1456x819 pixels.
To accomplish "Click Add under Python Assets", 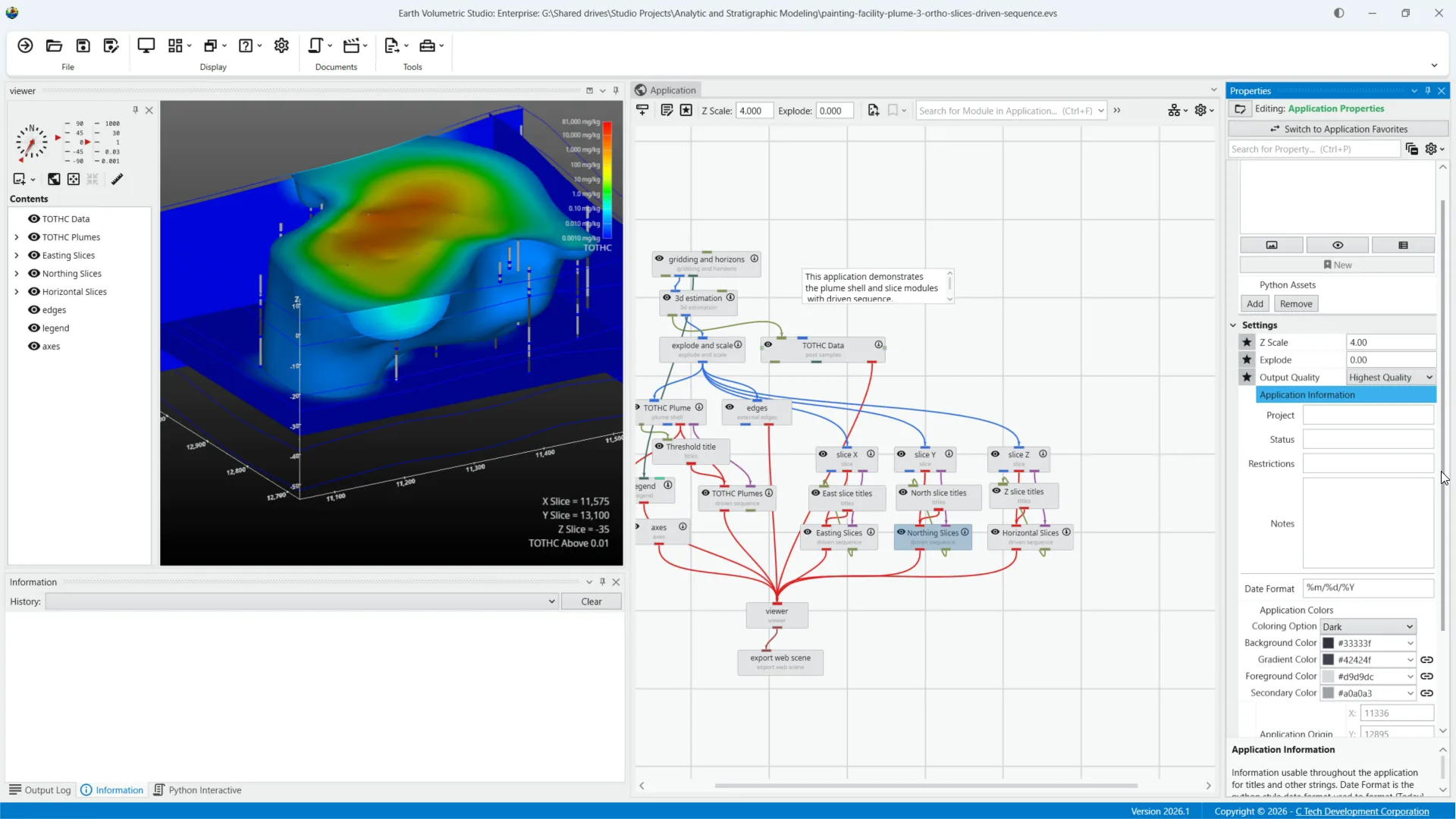I will (1255, 303).
